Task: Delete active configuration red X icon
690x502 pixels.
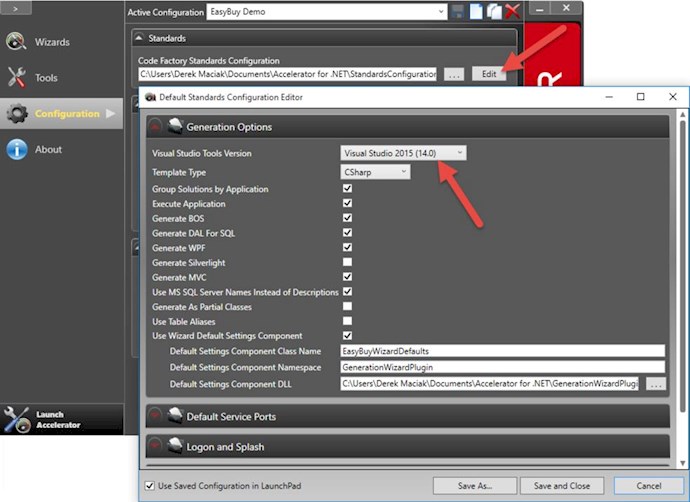Action: pos(513,11)
